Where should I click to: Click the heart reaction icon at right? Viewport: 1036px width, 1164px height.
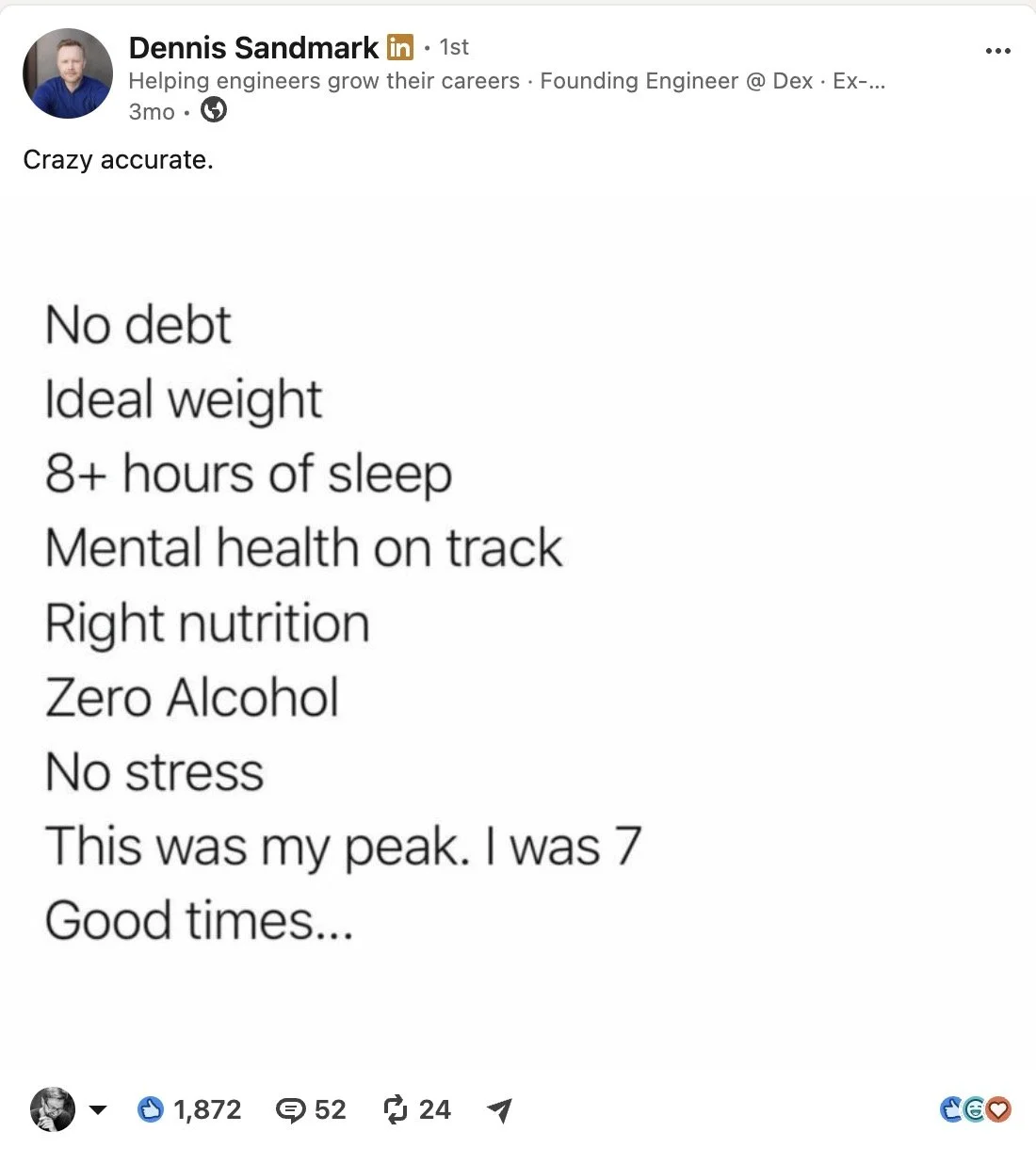click(x=999, y=1110)
